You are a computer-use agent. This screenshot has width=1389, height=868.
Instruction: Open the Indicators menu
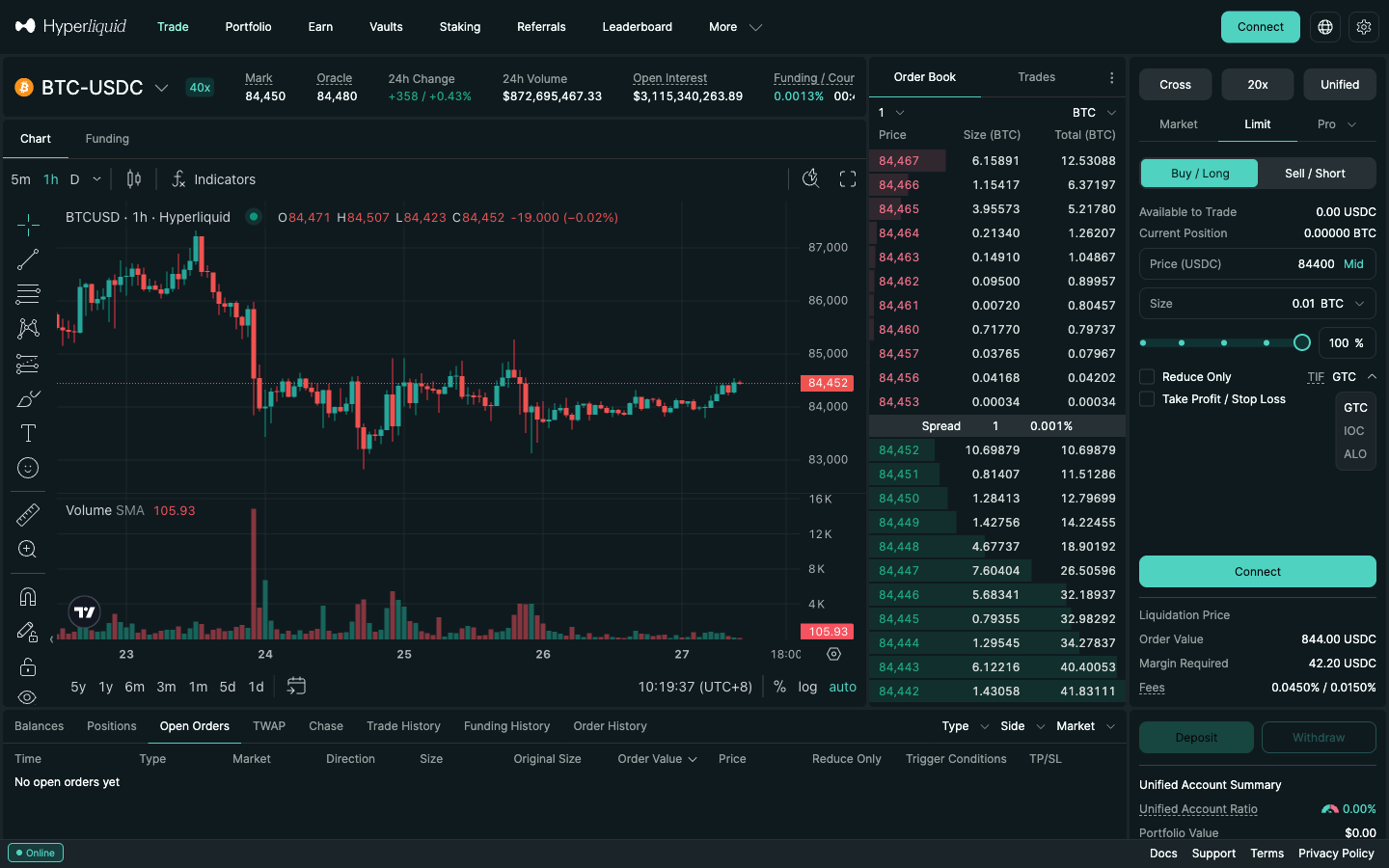click(213, 179)
